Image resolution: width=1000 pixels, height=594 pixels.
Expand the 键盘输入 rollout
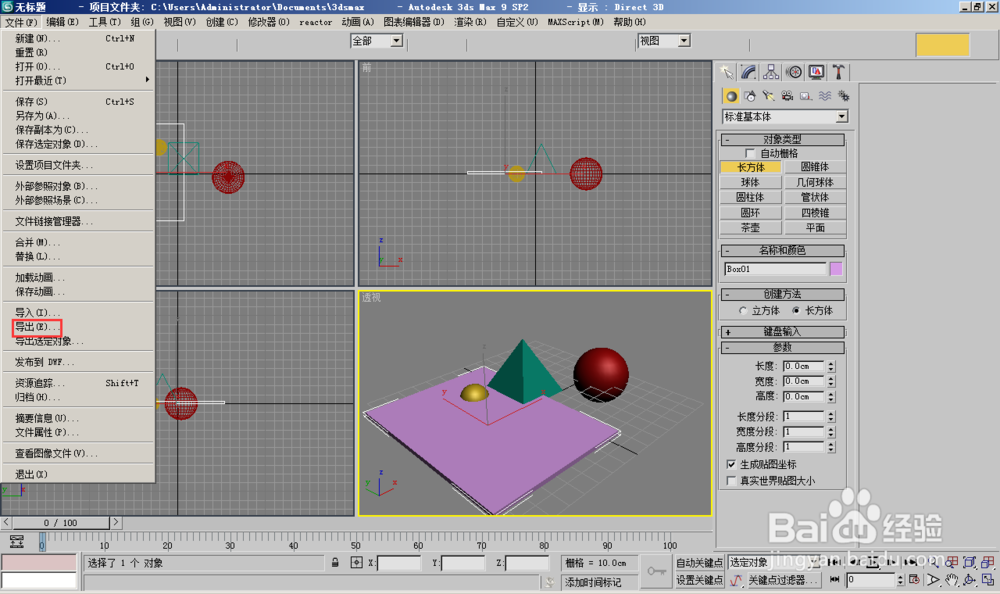pos(783,331)
